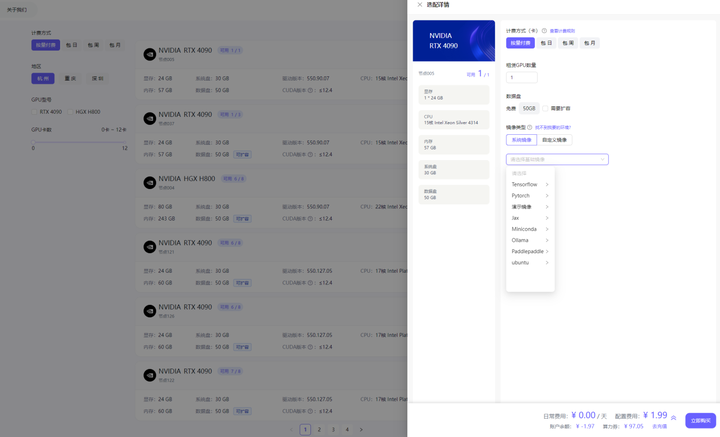Click ¥ 1.99 configuration fee value
The image size is (720, 437).
[x=655, y=415]
